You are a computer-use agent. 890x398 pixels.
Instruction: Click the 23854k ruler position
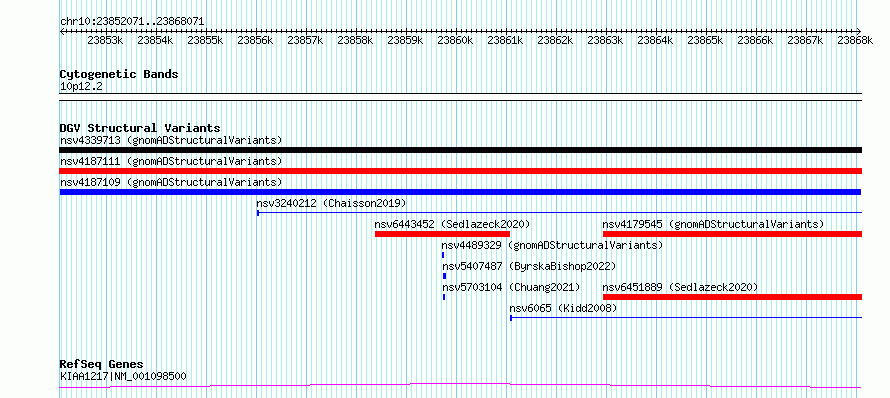pyautogui.click(x=156, y=40)
